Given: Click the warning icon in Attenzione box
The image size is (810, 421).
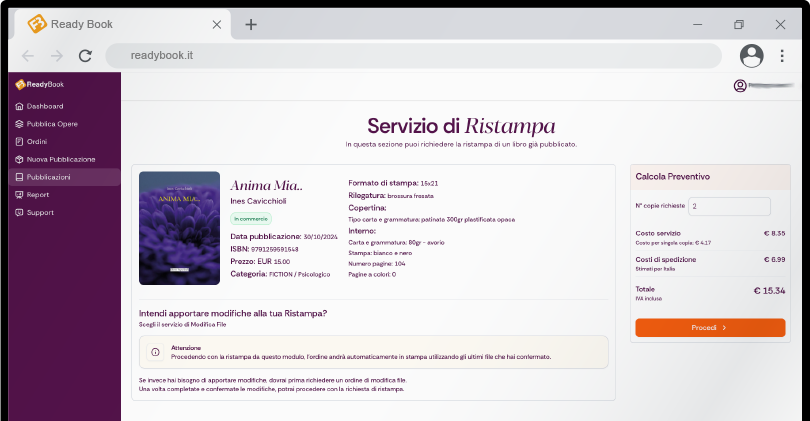Looking at the screenshot, I should (x=155, y=352).
